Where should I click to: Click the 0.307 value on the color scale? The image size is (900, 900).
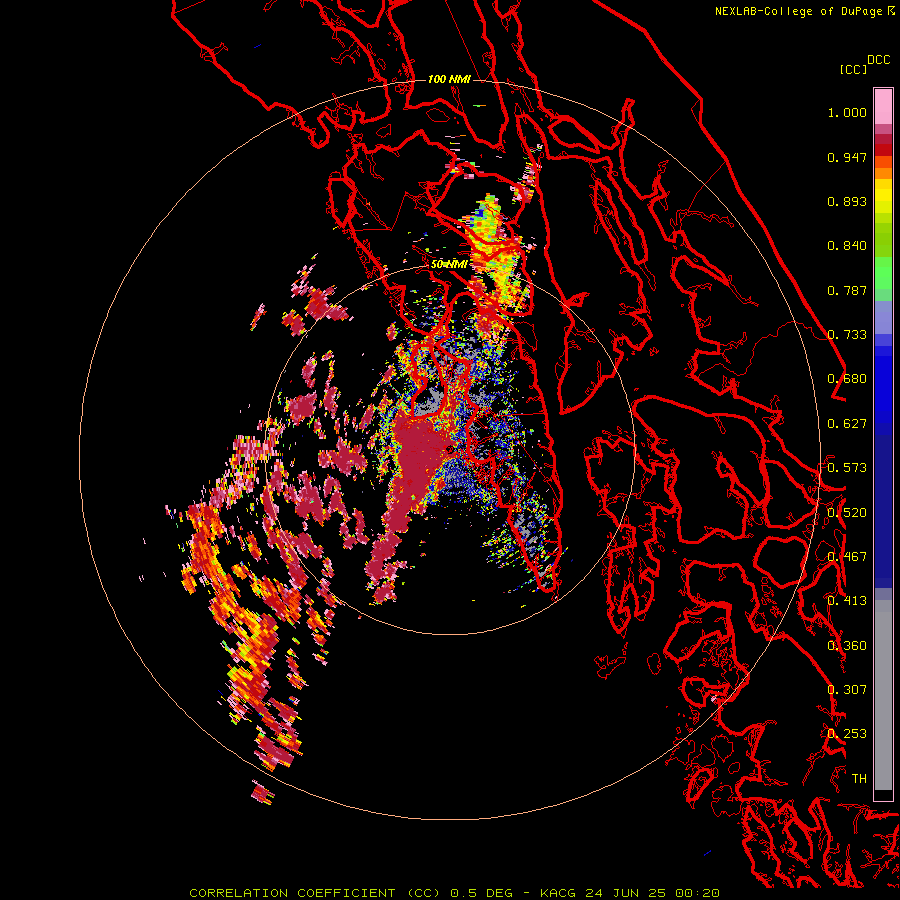[x=847, y=690]
